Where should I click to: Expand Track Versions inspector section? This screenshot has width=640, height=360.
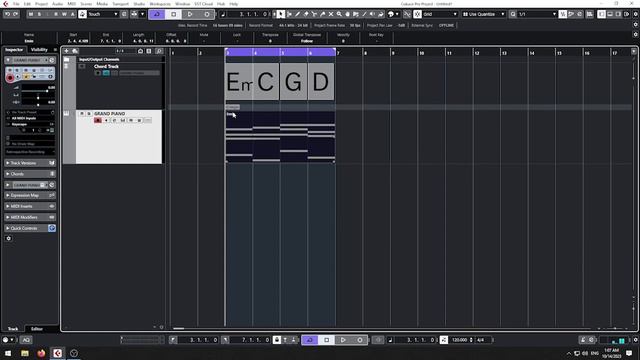30,163
